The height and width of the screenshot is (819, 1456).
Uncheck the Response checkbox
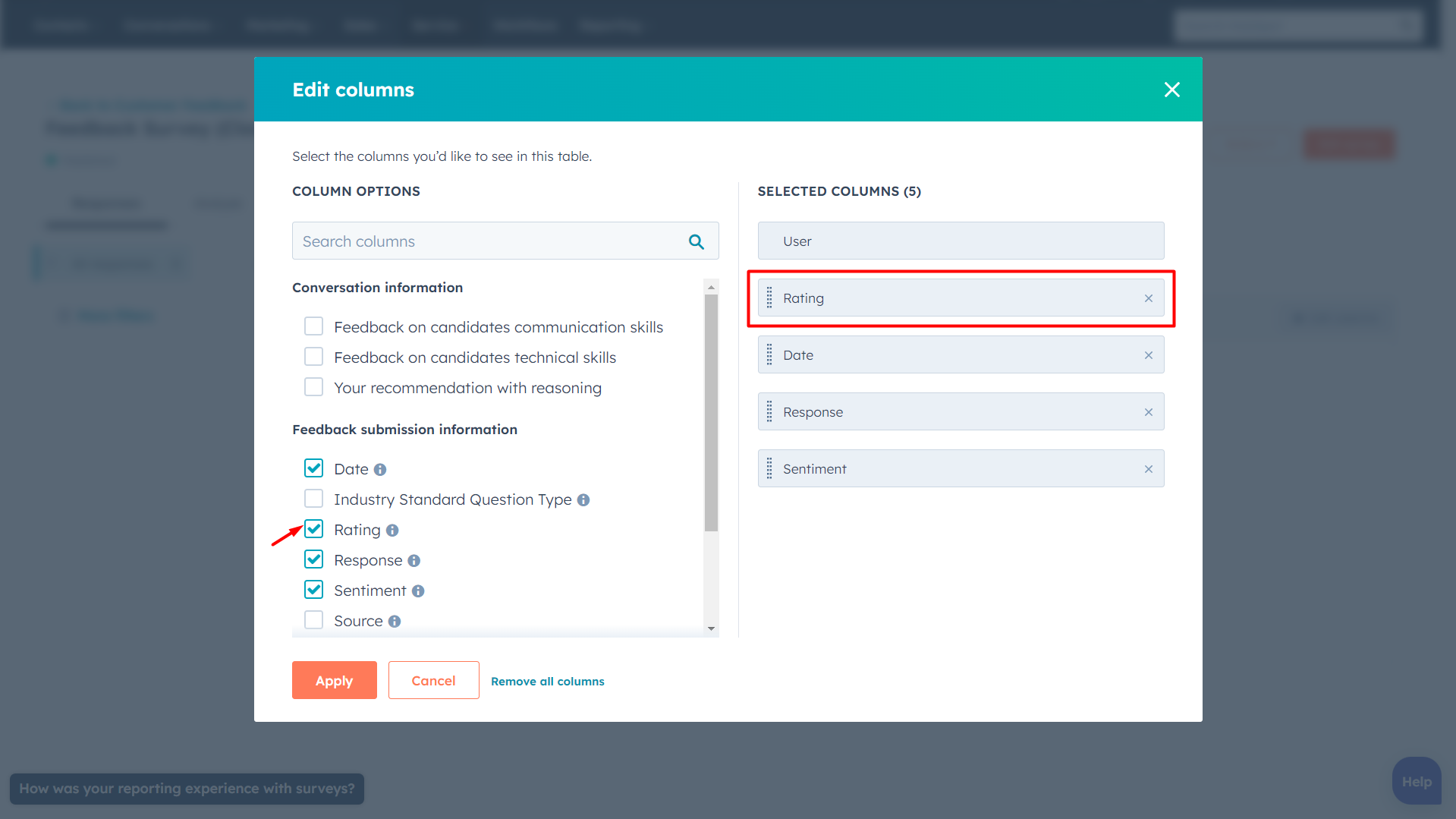click(313, 559)
